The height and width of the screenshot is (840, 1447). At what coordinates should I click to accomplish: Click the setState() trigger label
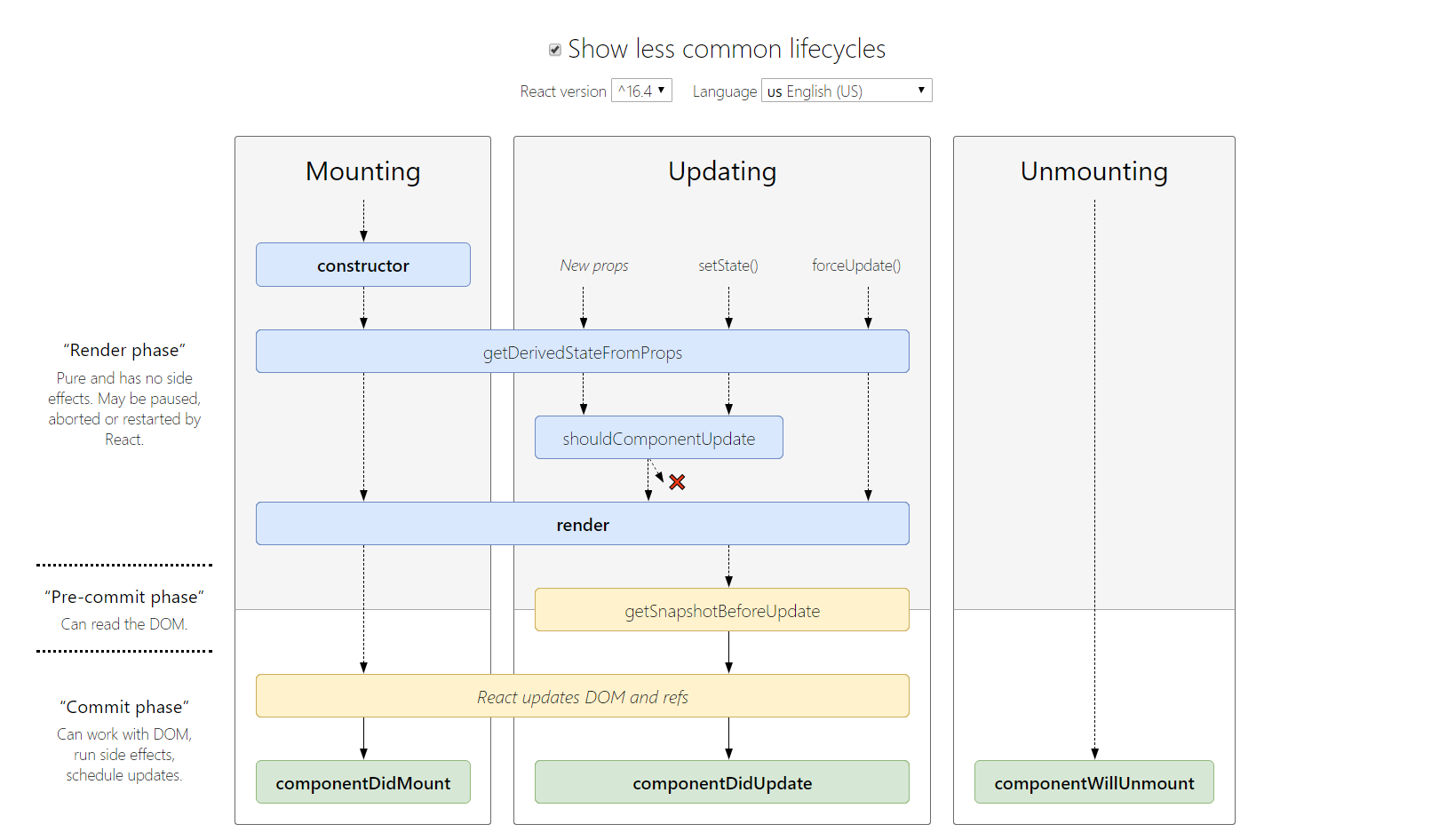click(x=727, y=265)
